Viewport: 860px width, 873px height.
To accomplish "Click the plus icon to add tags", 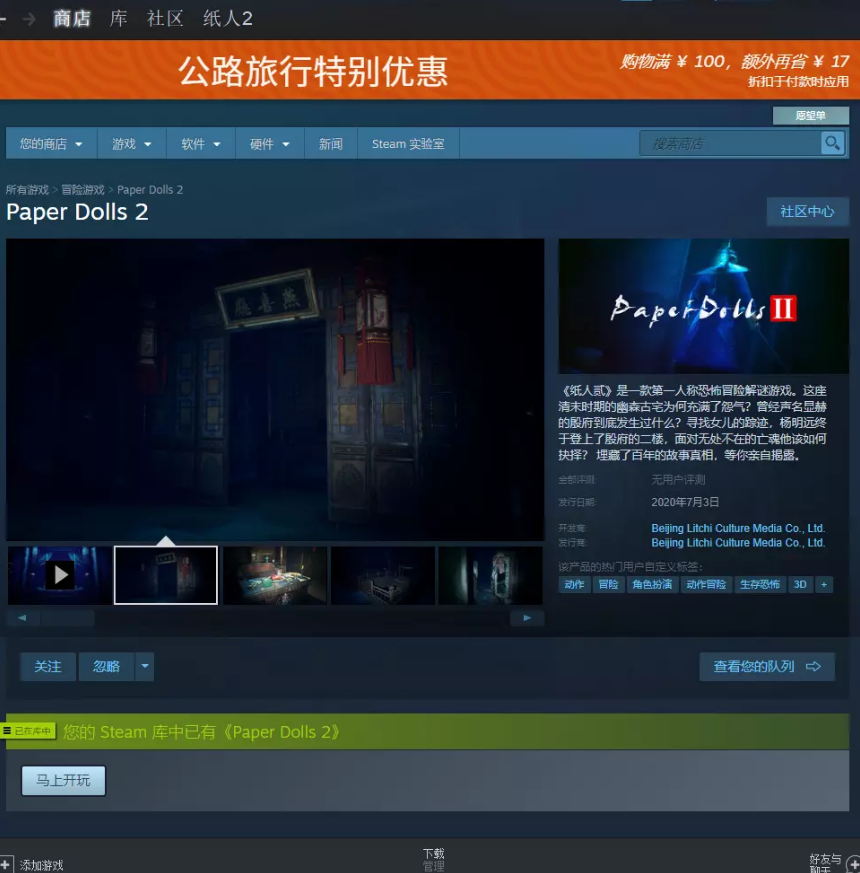I will [824, 585].
